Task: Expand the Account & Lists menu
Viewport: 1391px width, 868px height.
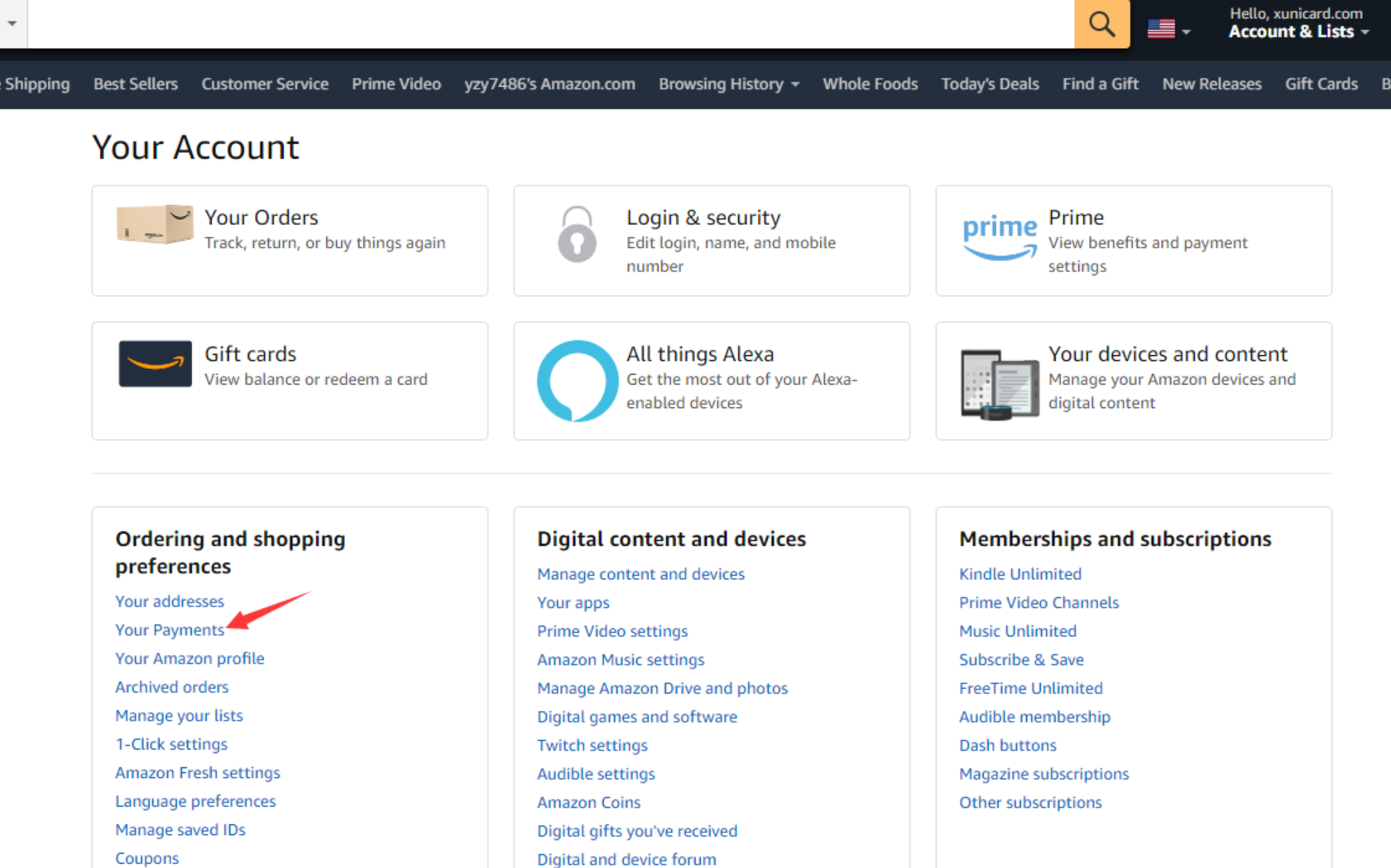Action: tap(1297, 31)
